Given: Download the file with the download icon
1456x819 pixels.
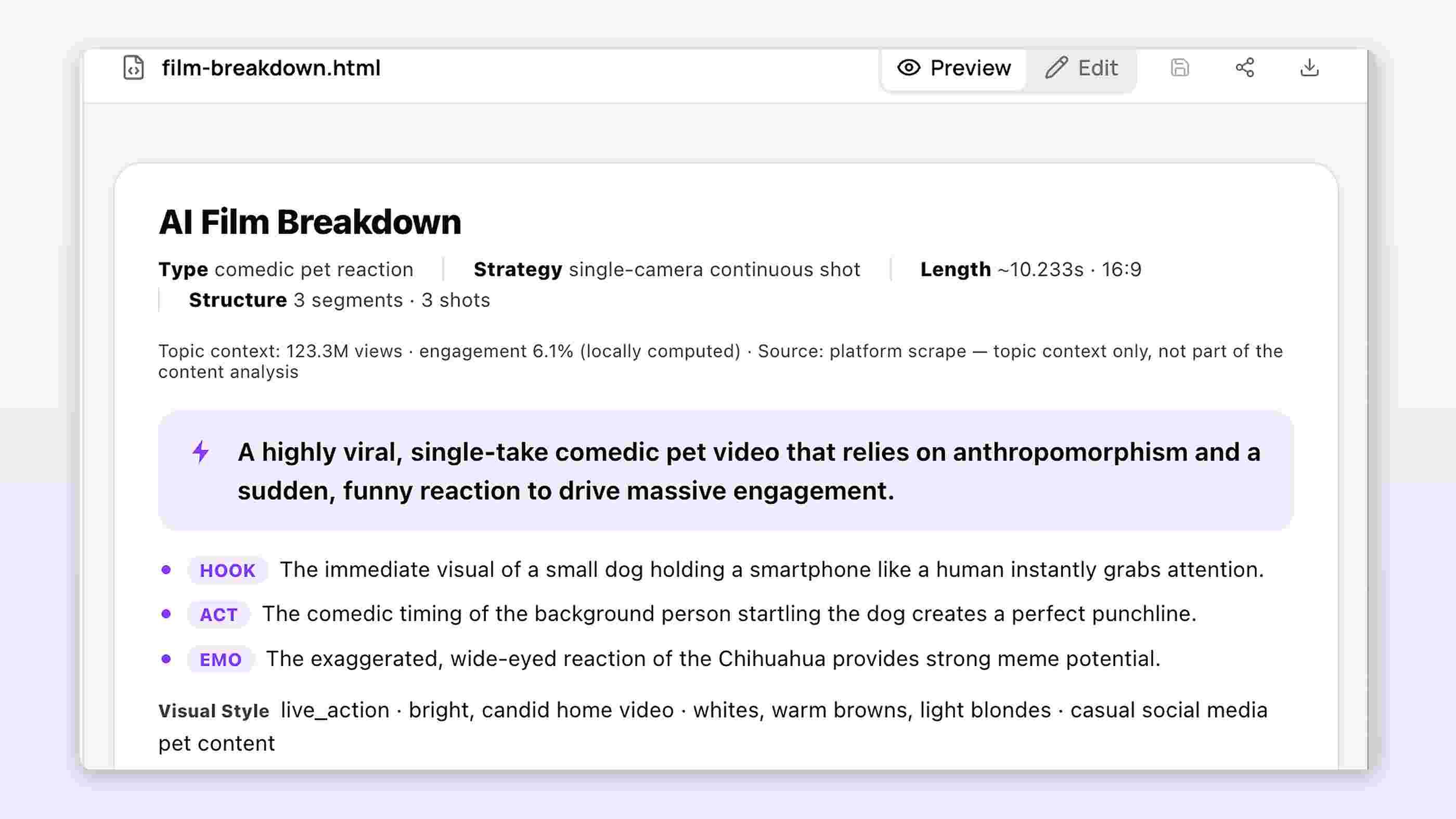Looking at the screenshot, I should tap(1310, 68).
